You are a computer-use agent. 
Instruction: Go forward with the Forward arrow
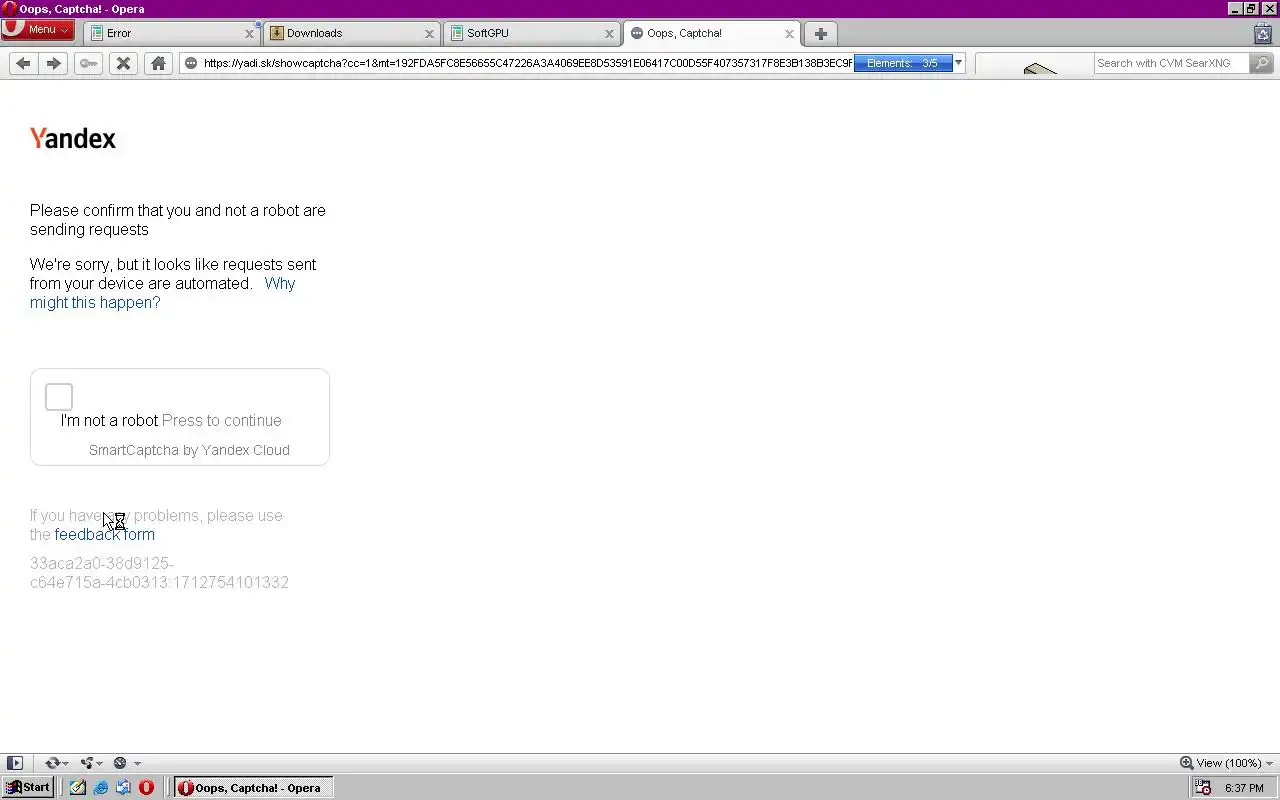click(54, 63)
